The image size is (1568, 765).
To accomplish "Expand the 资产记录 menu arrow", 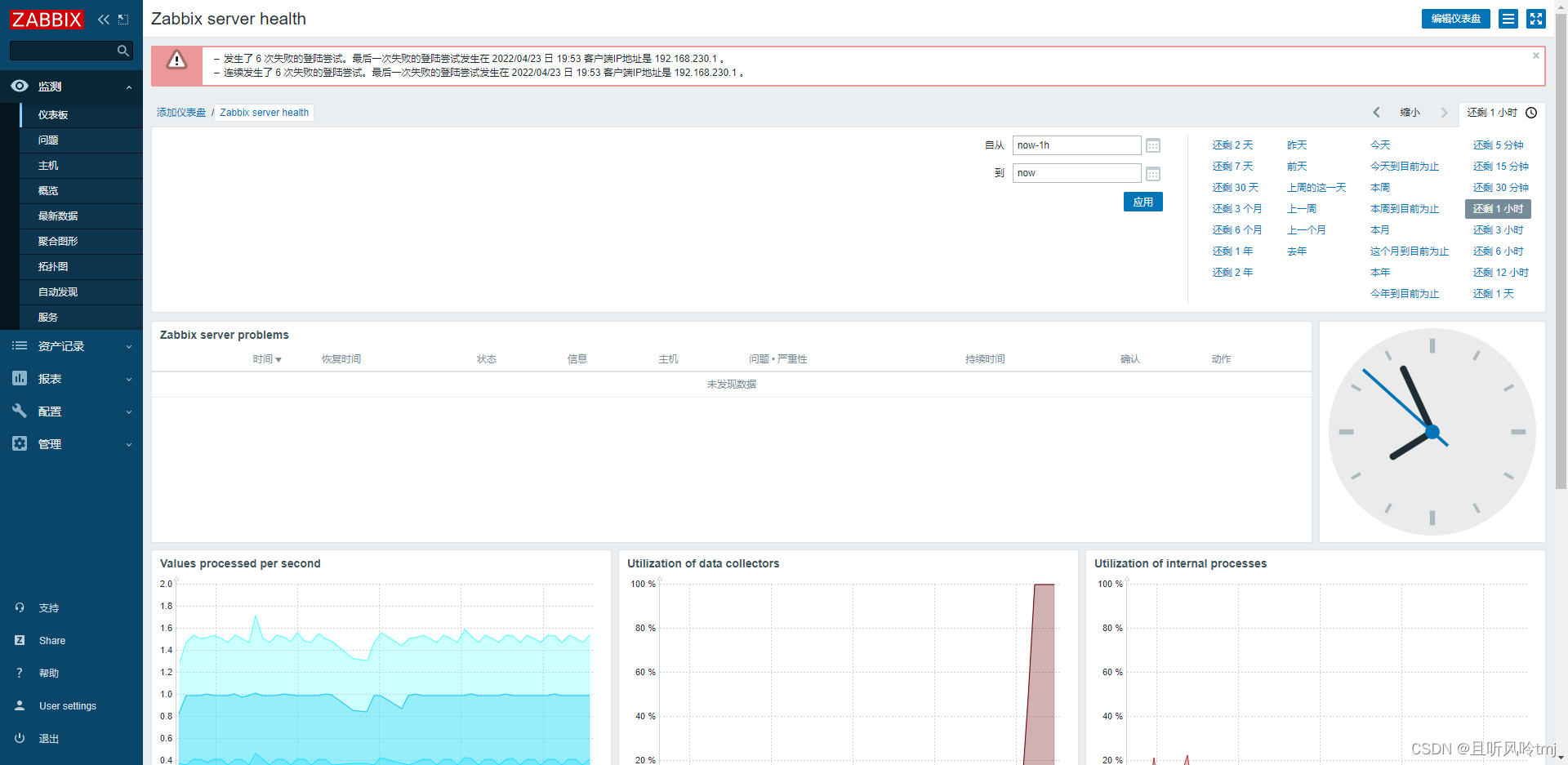I will pos(129,347).
